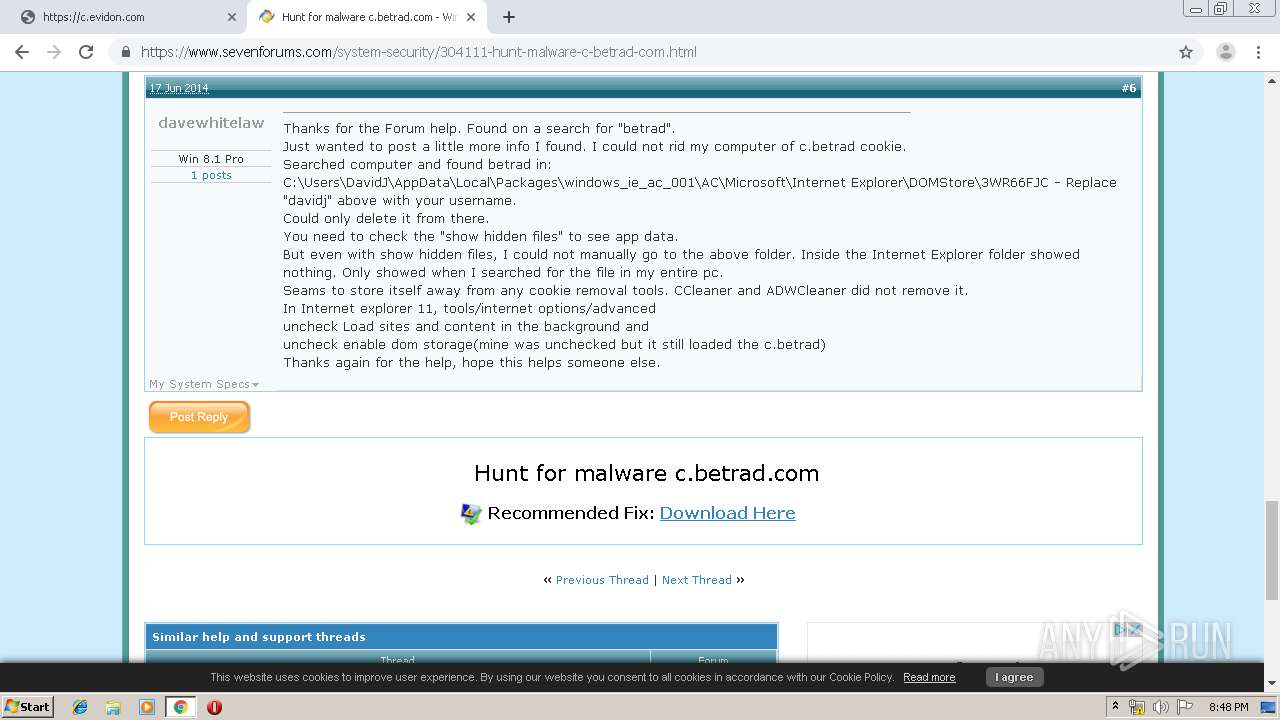Close the c.evidon.com tab
Viewport: 1280px width, 720px height.
[232, 17]
